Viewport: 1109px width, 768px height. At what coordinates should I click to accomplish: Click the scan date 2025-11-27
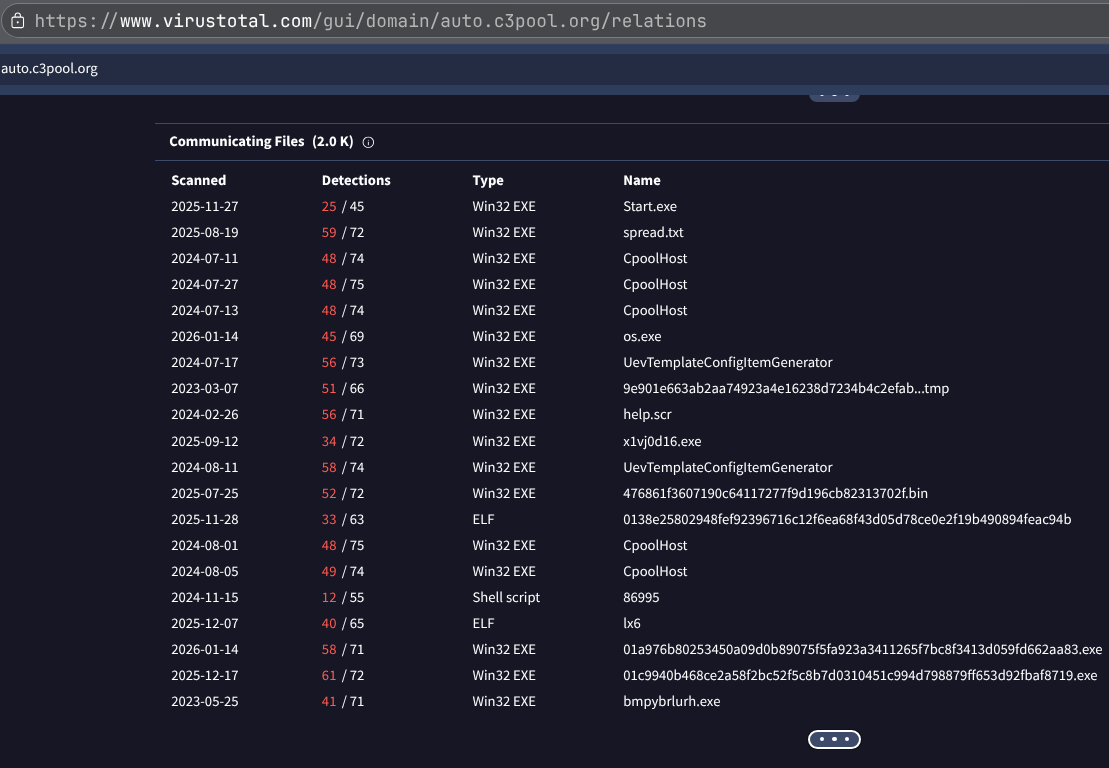pos(204,206)
